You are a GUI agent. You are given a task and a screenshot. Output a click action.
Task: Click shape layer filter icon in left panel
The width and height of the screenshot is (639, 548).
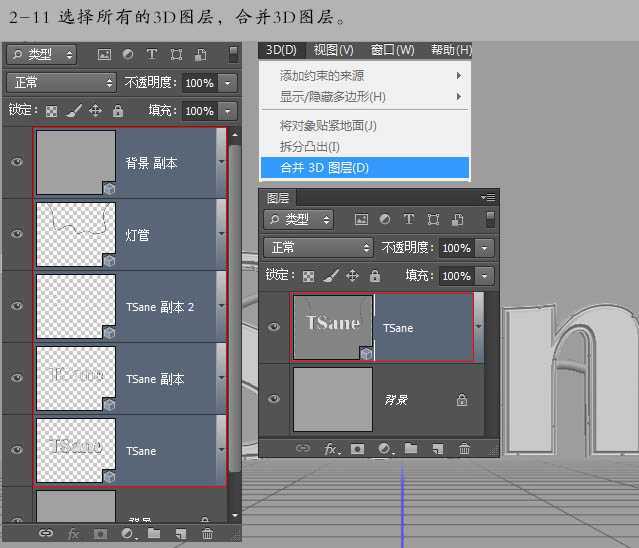(176, 55)
